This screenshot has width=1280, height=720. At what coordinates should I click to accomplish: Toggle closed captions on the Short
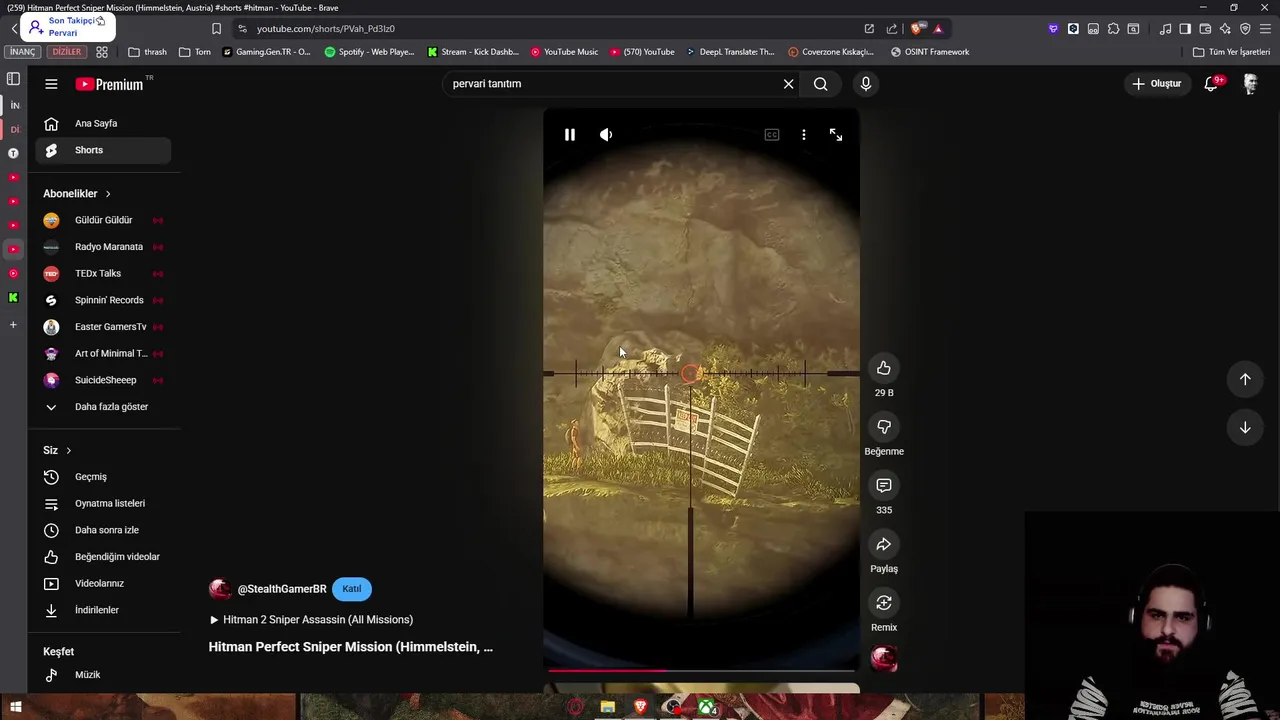point(772,135)
